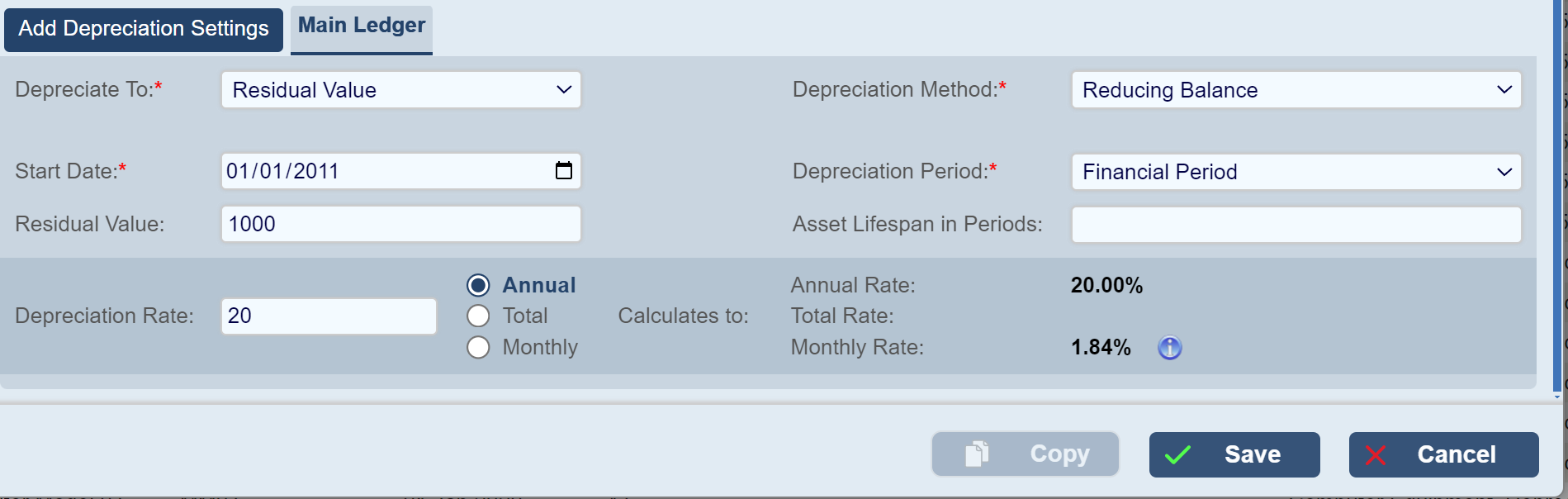Click the Depreciation Rate input field

click(329, 316)
